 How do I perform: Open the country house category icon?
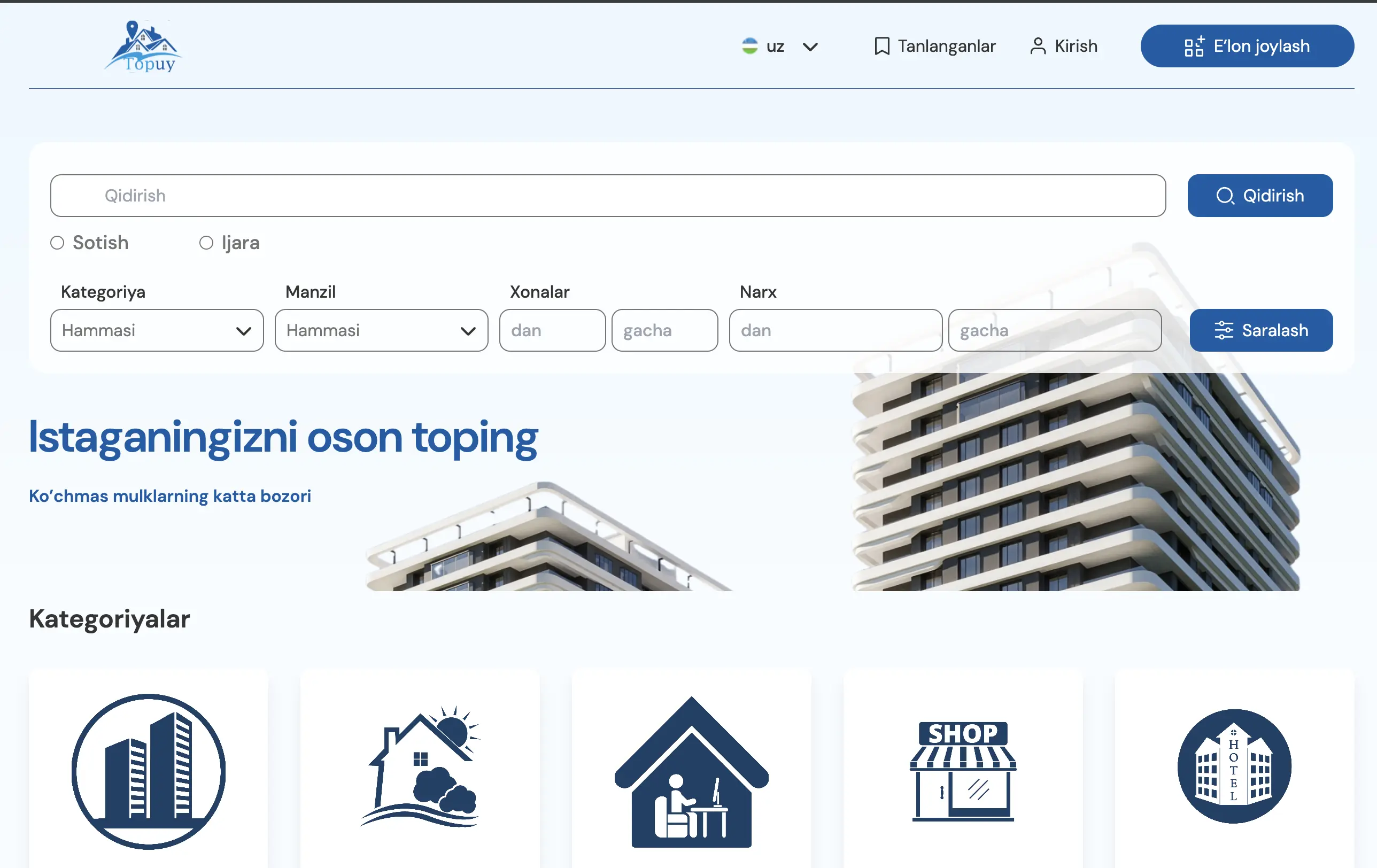420,766
